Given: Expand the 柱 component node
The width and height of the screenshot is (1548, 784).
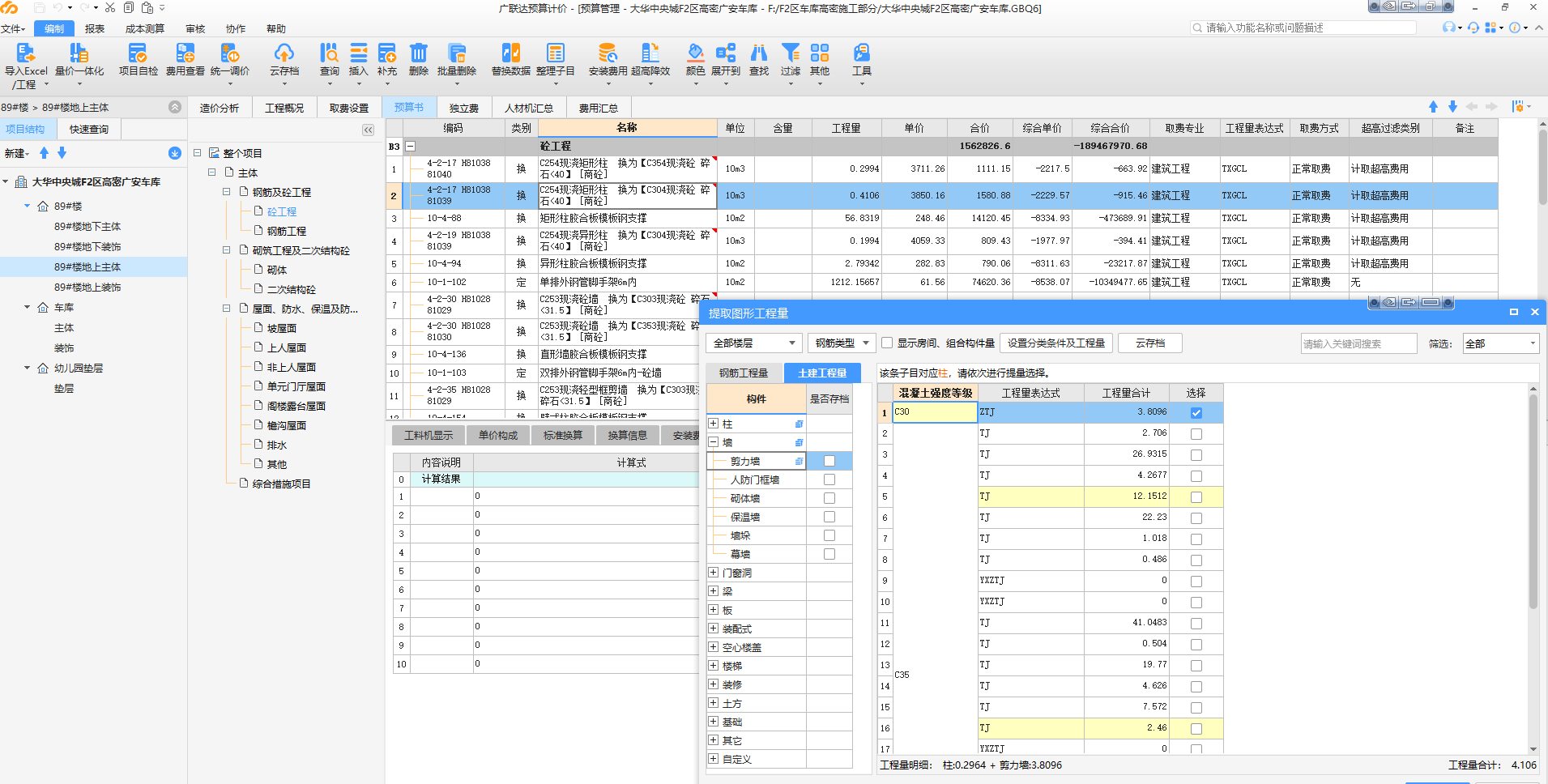Looking at the screenshot, I should 713,424.
